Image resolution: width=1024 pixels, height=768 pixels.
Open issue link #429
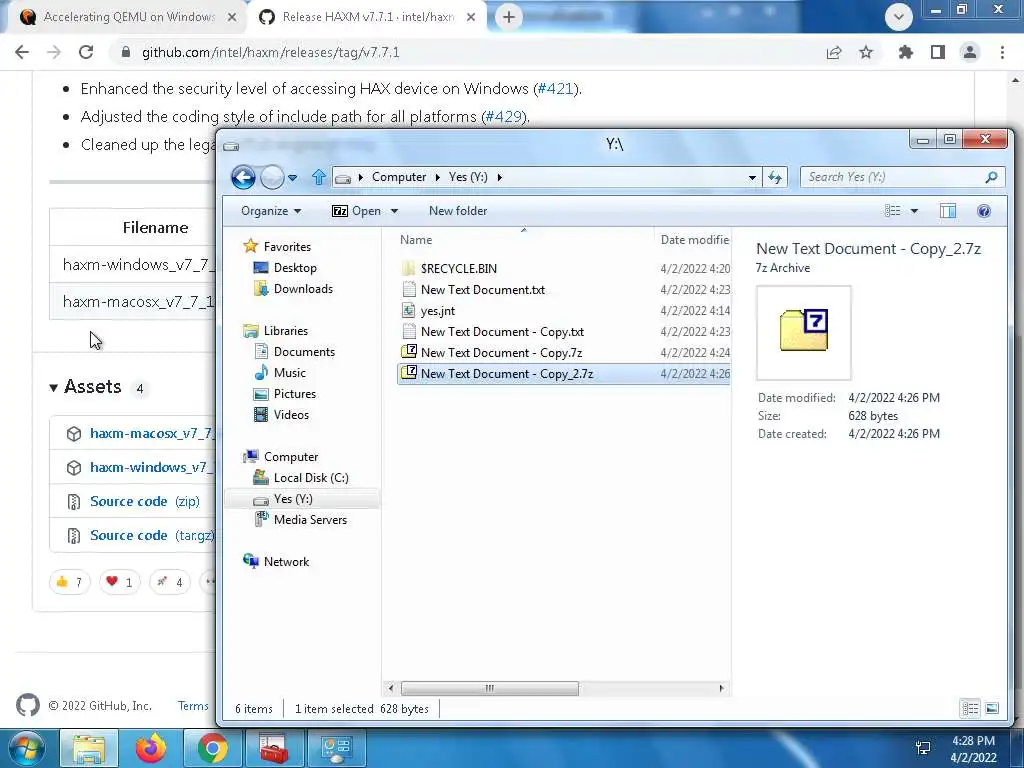(x=504, y=116)
